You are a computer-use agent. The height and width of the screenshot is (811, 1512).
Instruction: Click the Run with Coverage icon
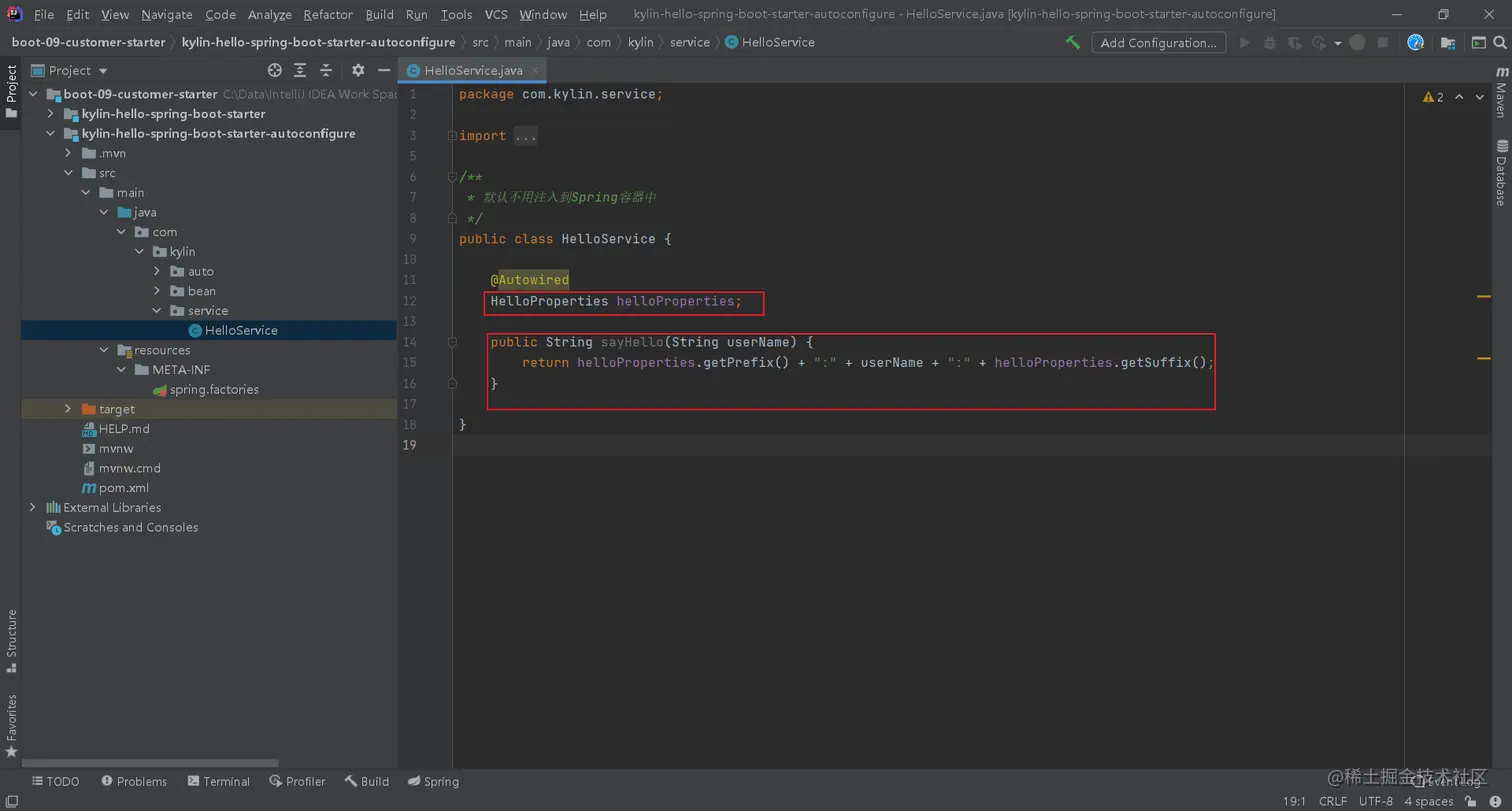tap(1295, 43)
